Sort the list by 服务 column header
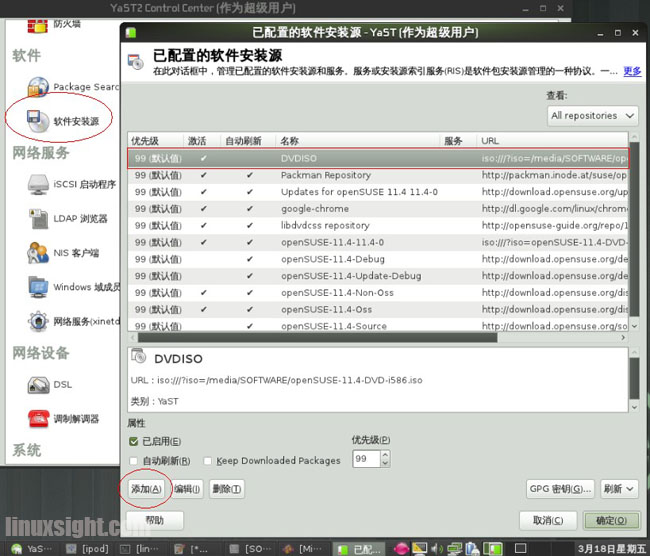This screenshot has width=650, height=556. [x=458, y=141]
